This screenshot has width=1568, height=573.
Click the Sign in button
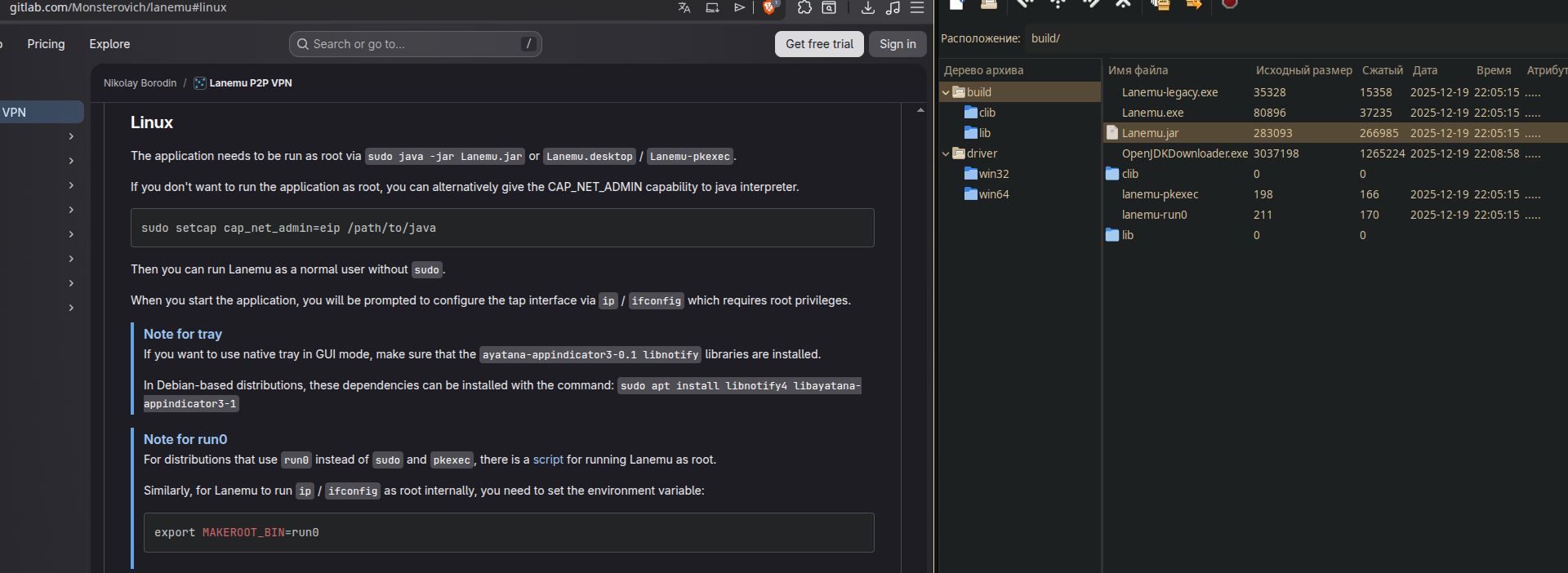click(x=898, y=44)
